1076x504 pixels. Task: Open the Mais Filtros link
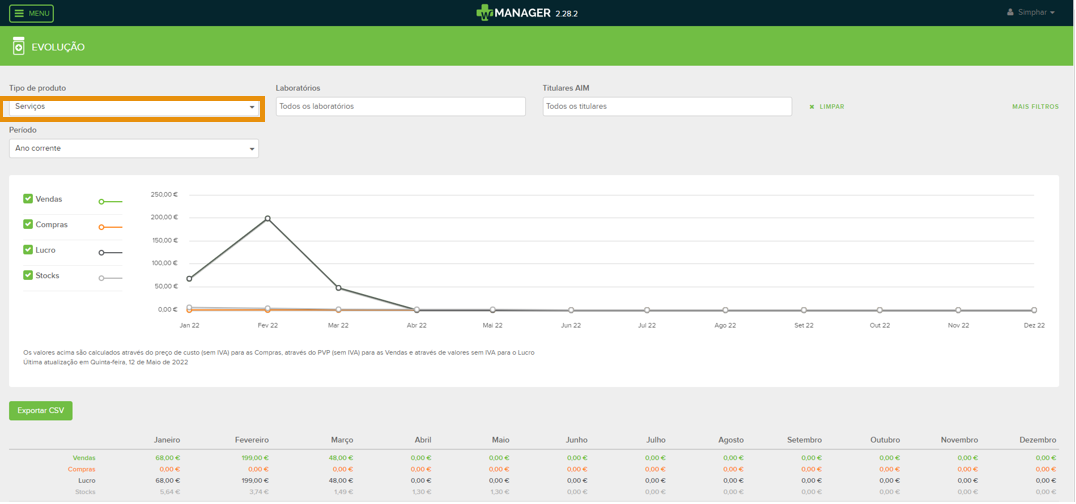click(x=1035, y=107)
